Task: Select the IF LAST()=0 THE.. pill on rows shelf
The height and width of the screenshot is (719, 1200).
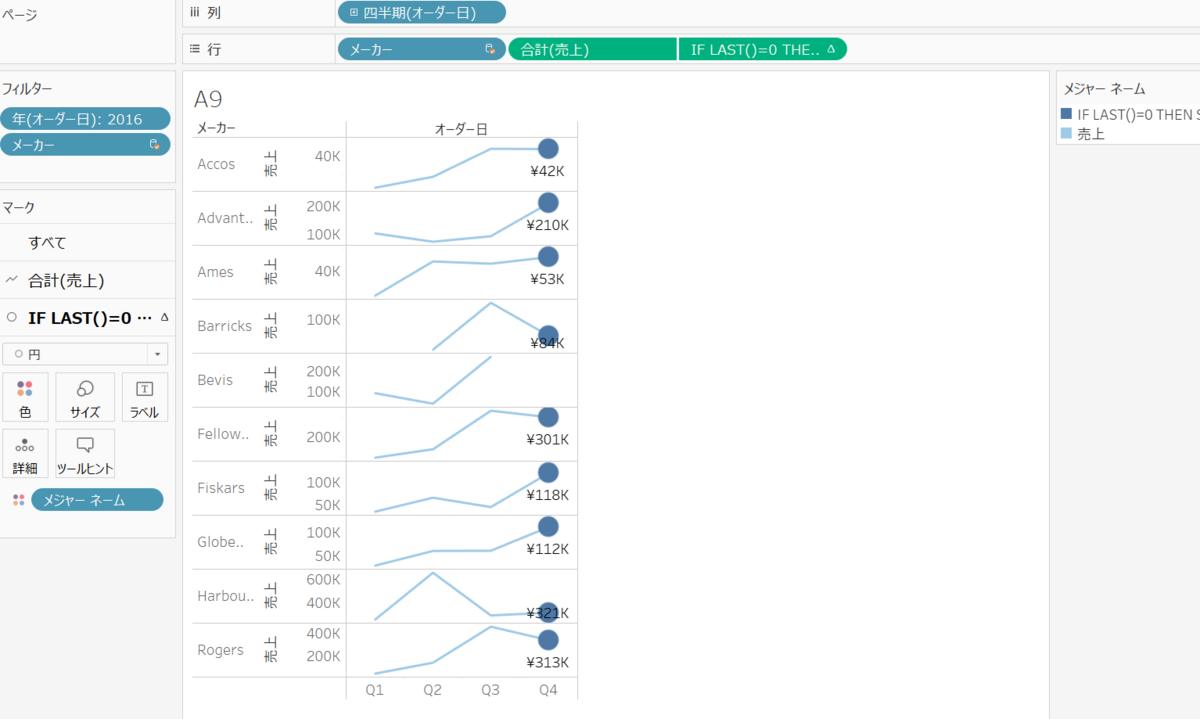Action: (762, 49)
